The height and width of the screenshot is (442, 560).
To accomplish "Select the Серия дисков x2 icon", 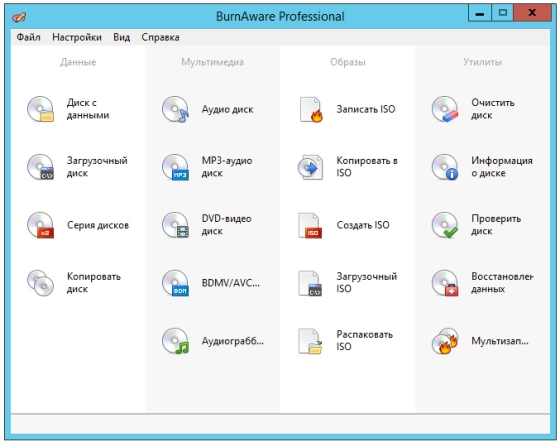I will click(40, 225).
